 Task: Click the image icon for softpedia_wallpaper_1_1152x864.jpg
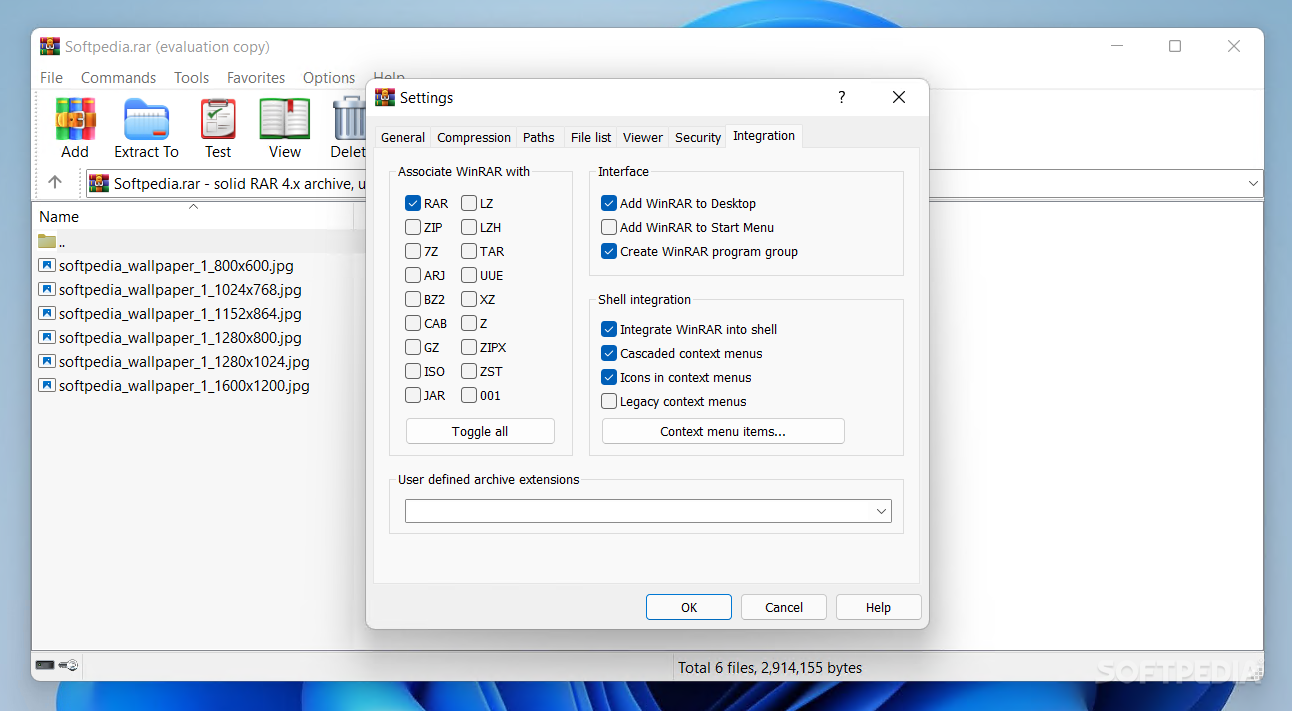(x=47, y=313)
